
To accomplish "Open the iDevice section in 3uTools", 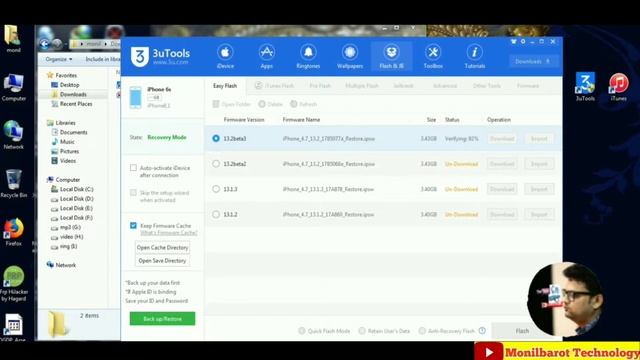I will point(225,56).
